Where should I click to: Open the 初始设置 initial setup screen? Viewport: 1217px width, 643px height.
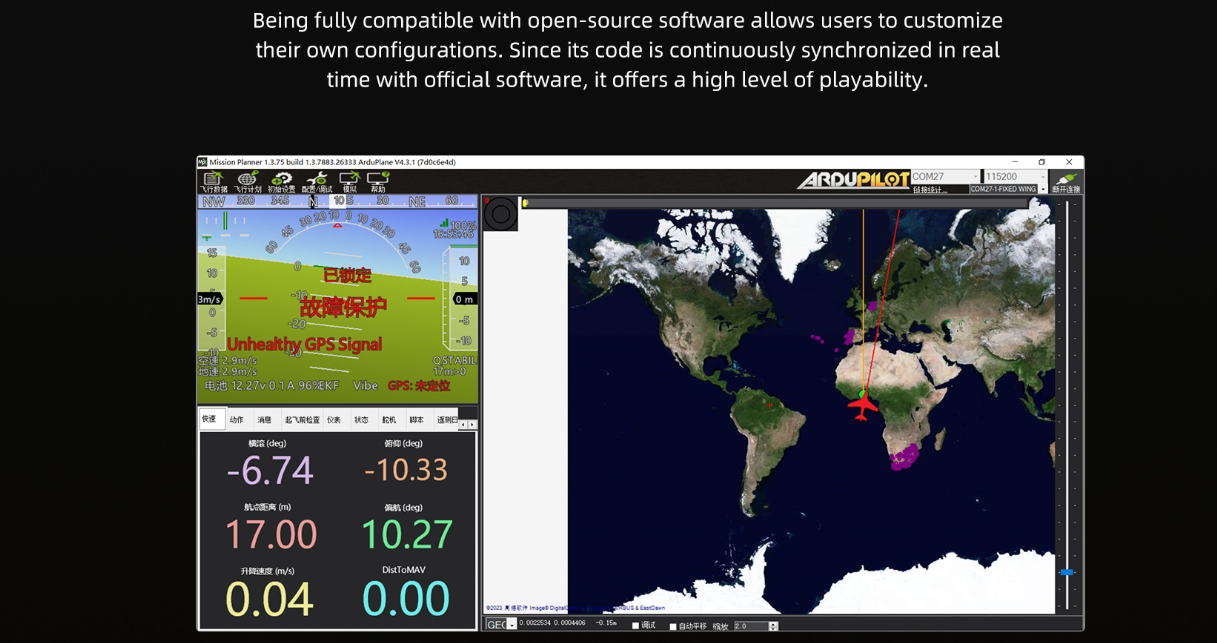(282, 181)
